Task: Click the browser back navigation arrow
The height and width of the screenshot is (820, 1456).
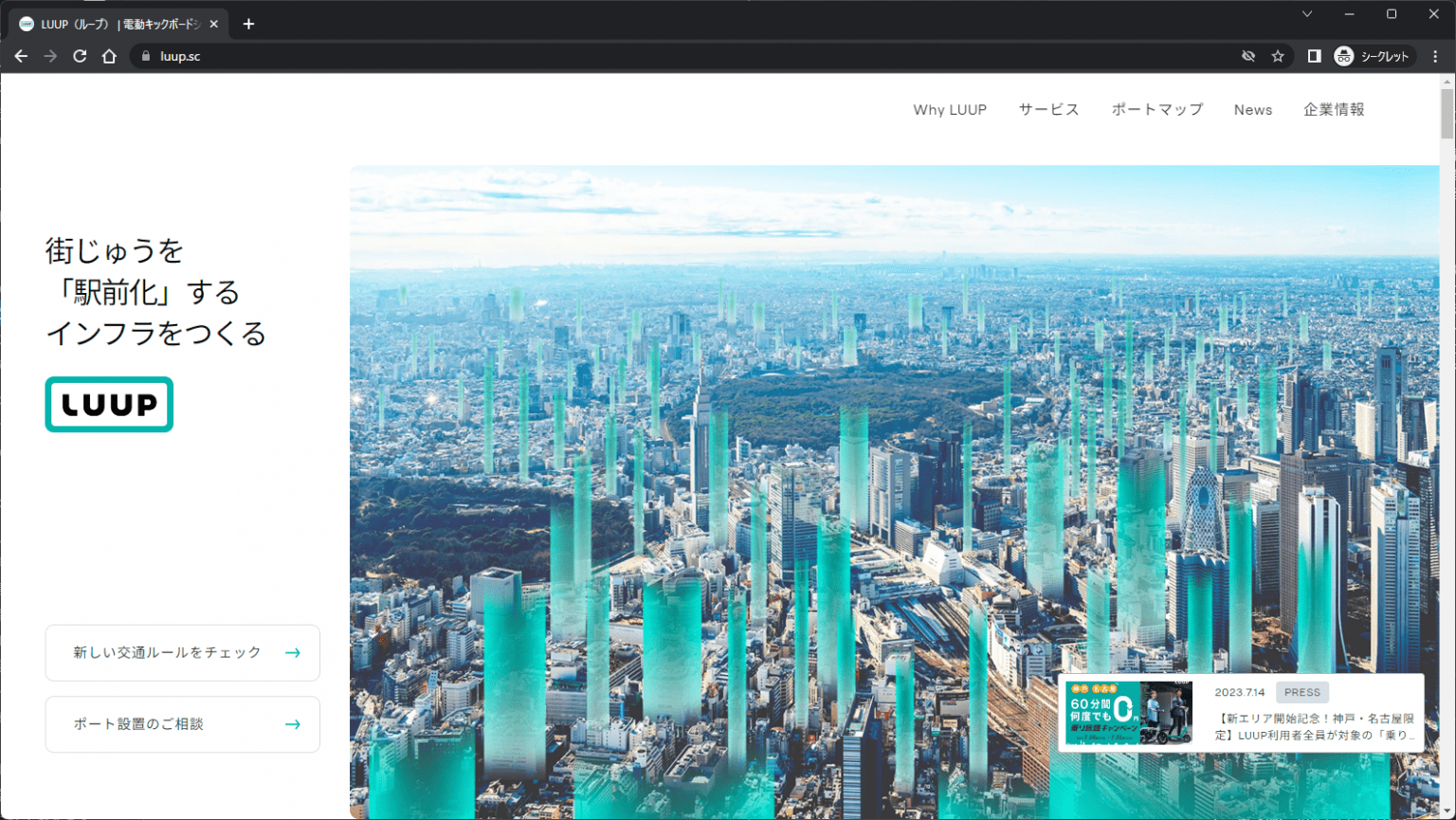Action: point(21,56)
